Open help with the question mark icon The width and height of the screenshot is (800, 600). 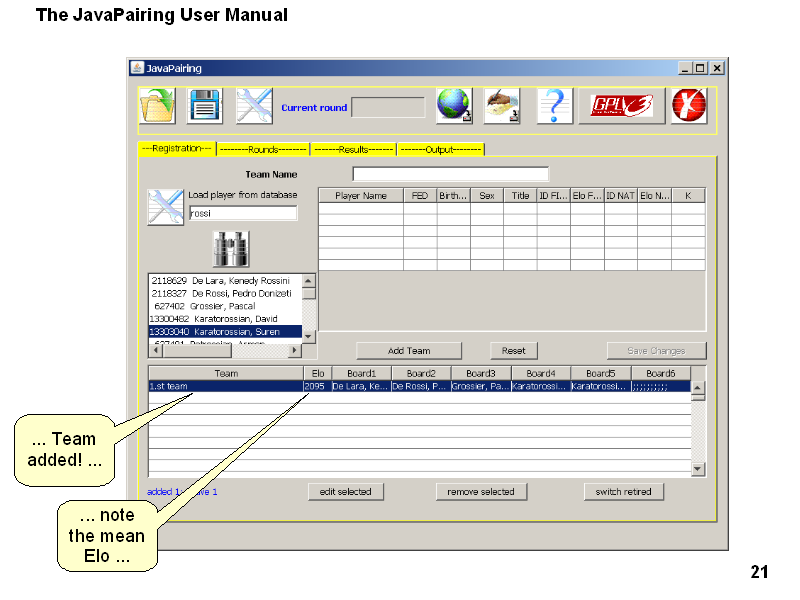[554, 106]
